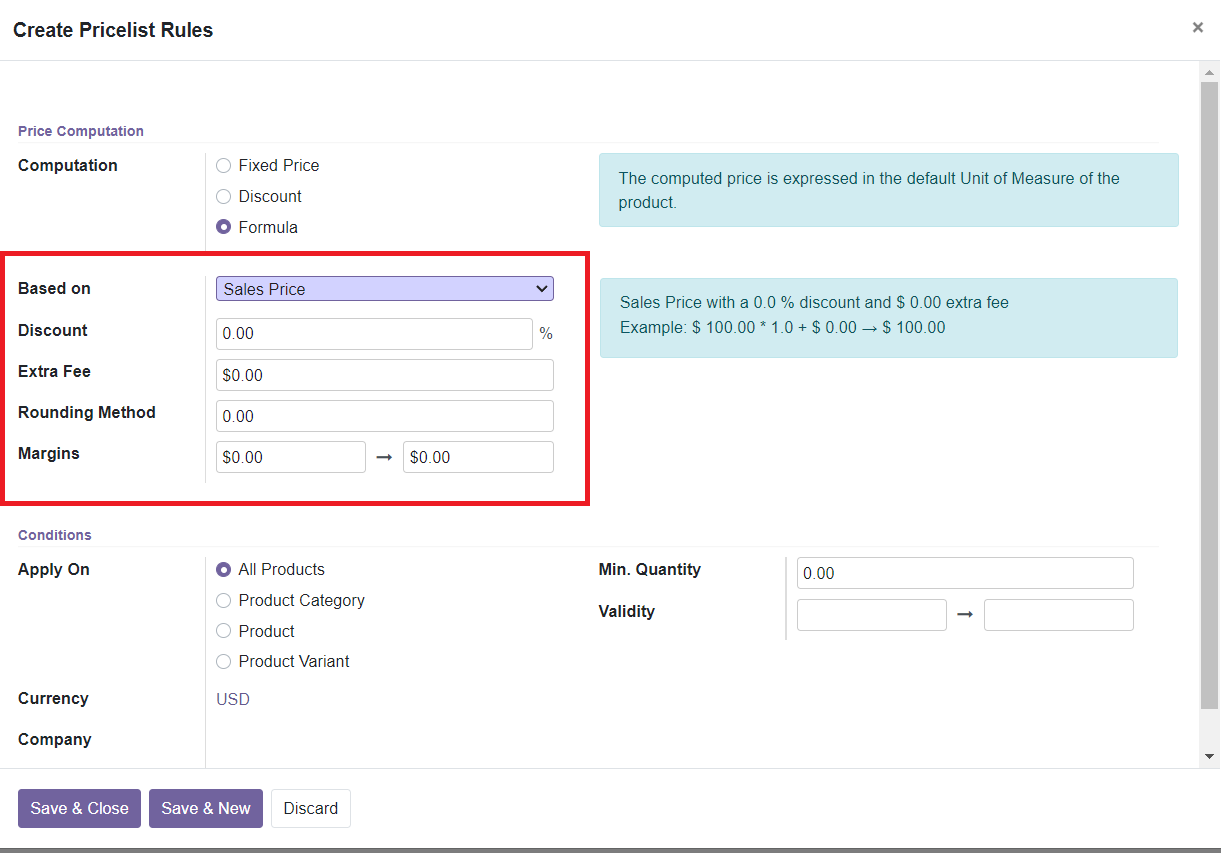Apply rule on All Products
Image resolution: width=1221 pixels, height=853 pixels.
coord(223,569)
